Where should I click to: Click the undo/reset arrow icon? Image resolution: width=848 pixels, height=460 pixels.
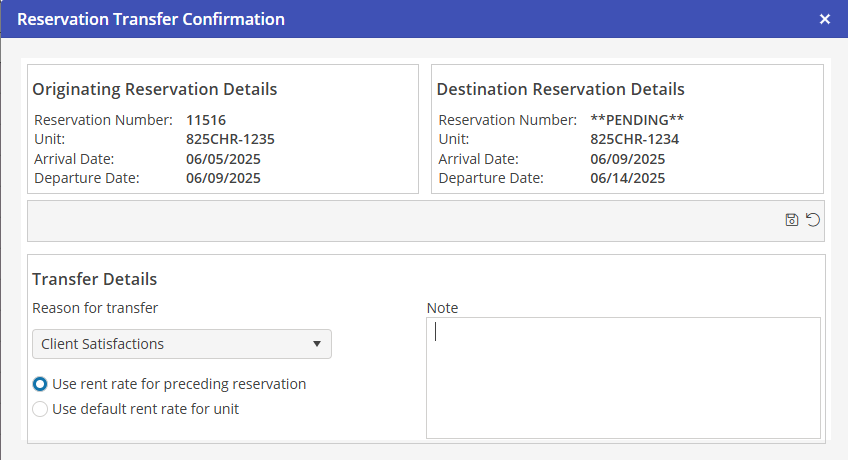(813, 220)
